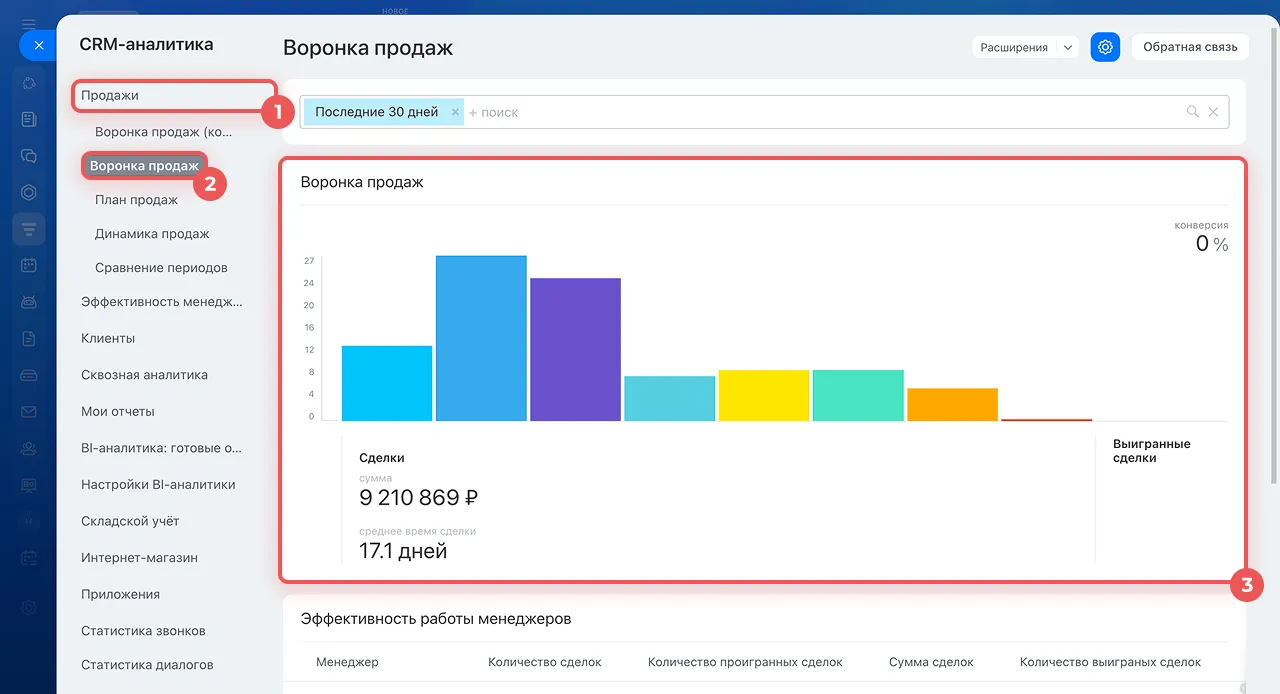Open the Сквозная аналитика section
Screen dimensions: 1280x694
click(144, 375)
